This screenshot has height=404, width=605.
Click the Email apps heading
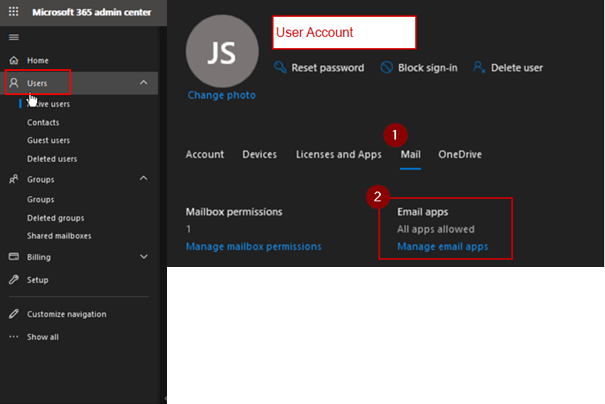point(423,212)
